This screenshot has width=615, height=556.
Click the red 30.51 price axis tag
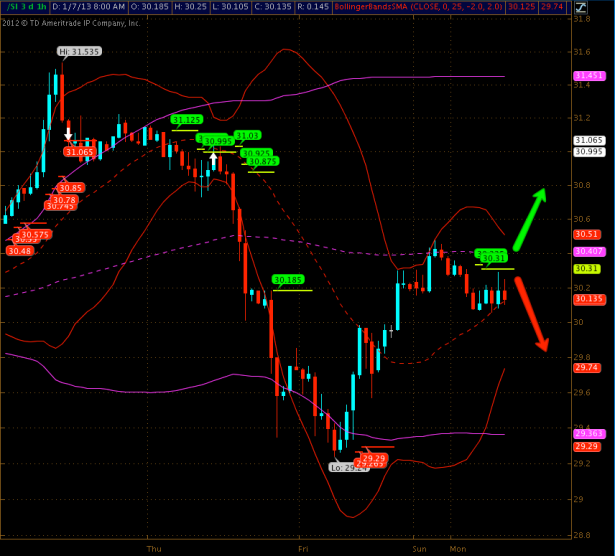pos(585,234)
